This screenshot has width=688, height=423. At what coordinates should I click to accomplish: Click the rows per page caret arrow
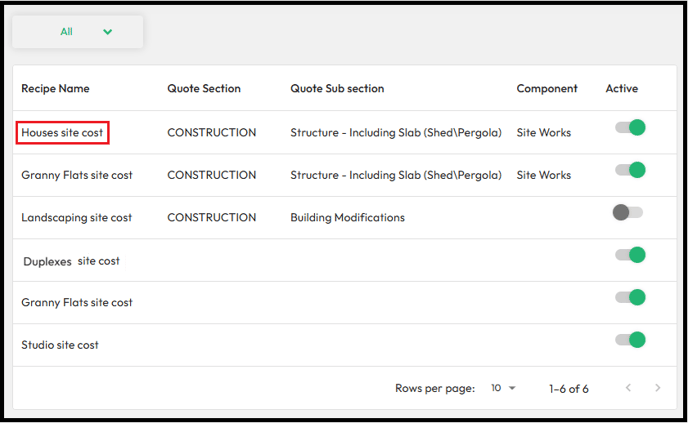tap(512, 388)
